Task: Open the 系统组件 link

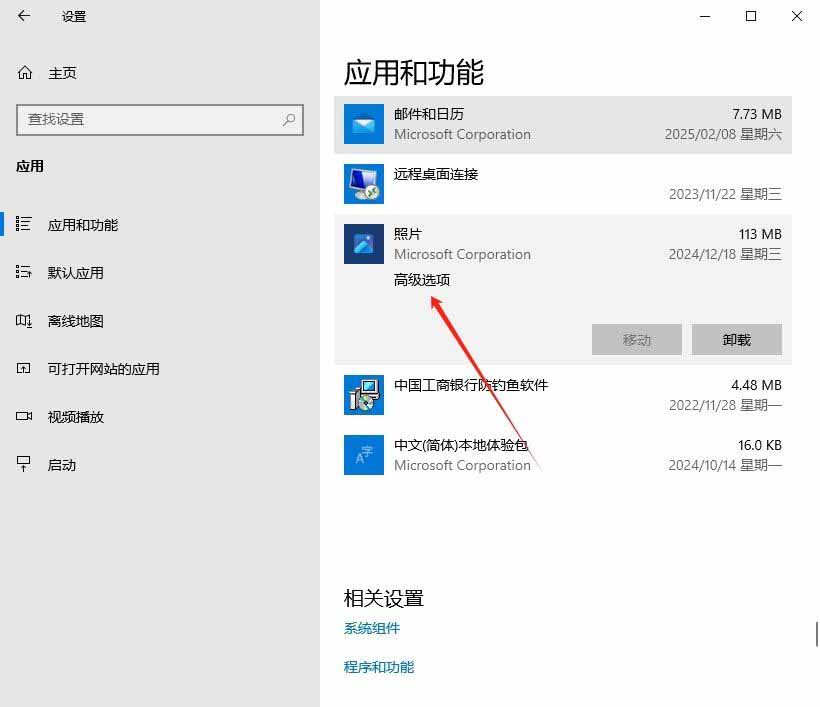Action: pos(372,628)
